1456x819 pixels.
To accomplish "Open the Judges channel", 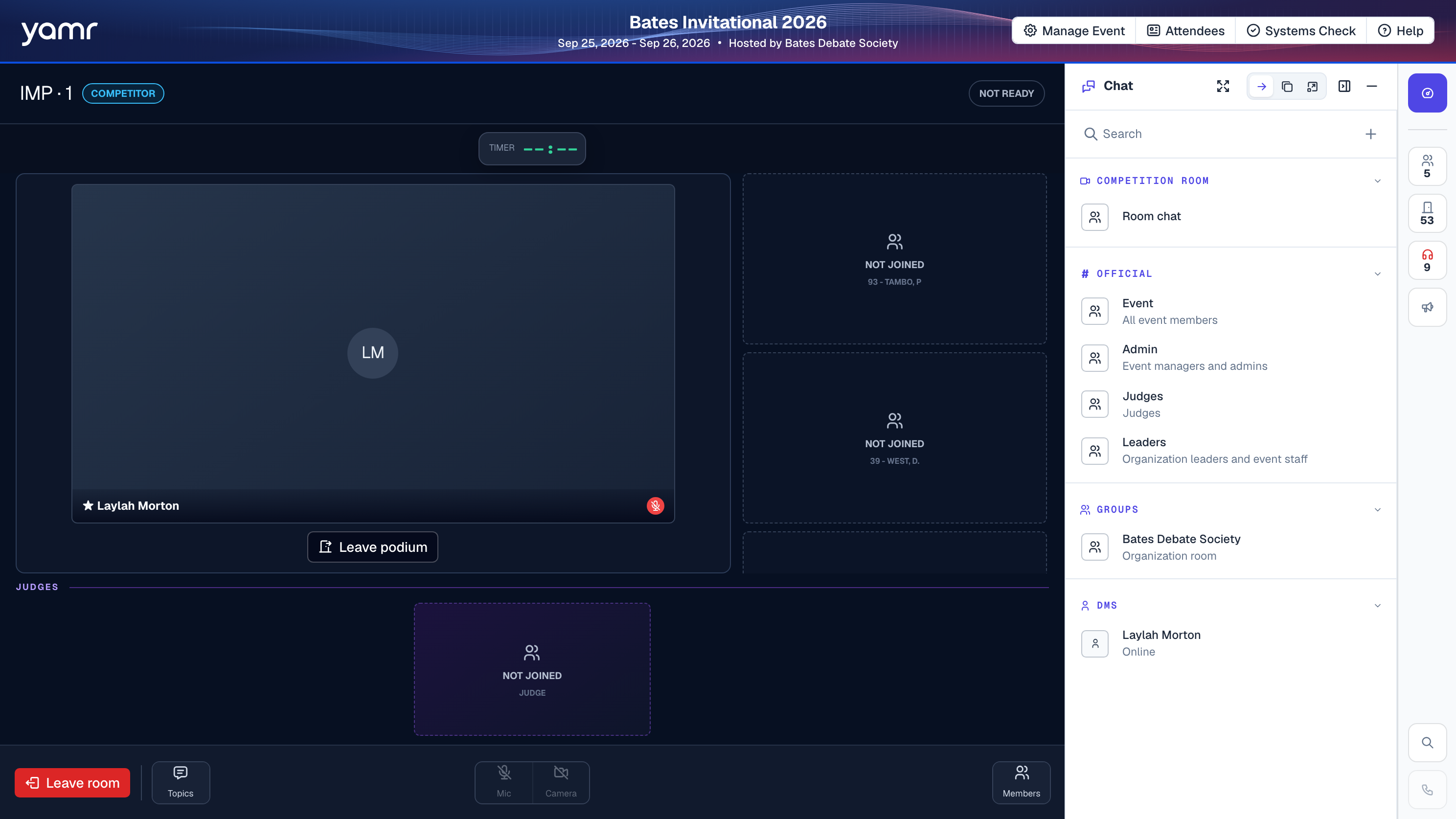I will [1231, 405].
